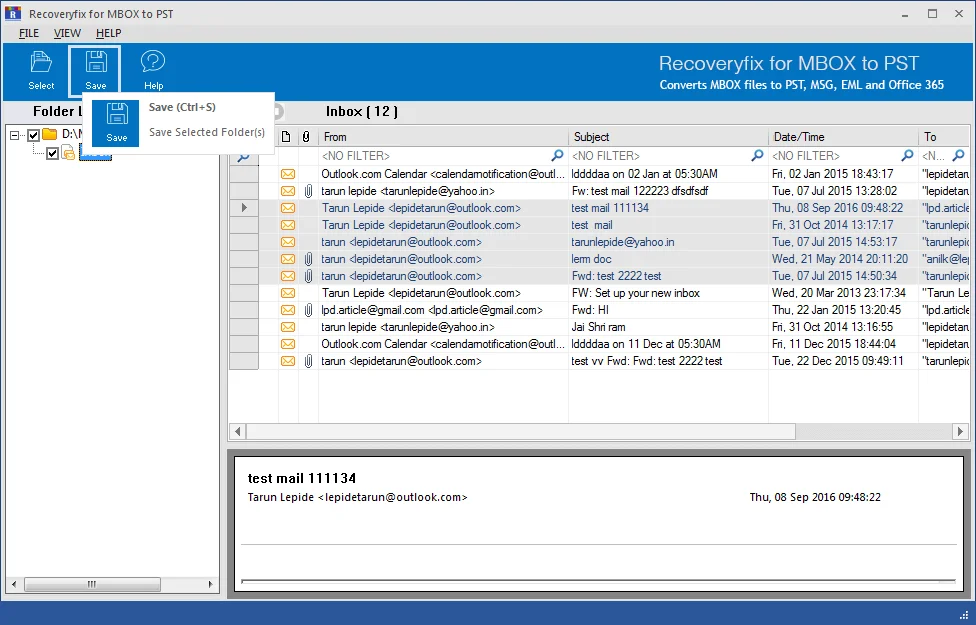This screenshot has width=976, height=625.
Task: Click date 'Wed, 20 Mar 2013 23:17:34'
Action: (x=838, y=293)
